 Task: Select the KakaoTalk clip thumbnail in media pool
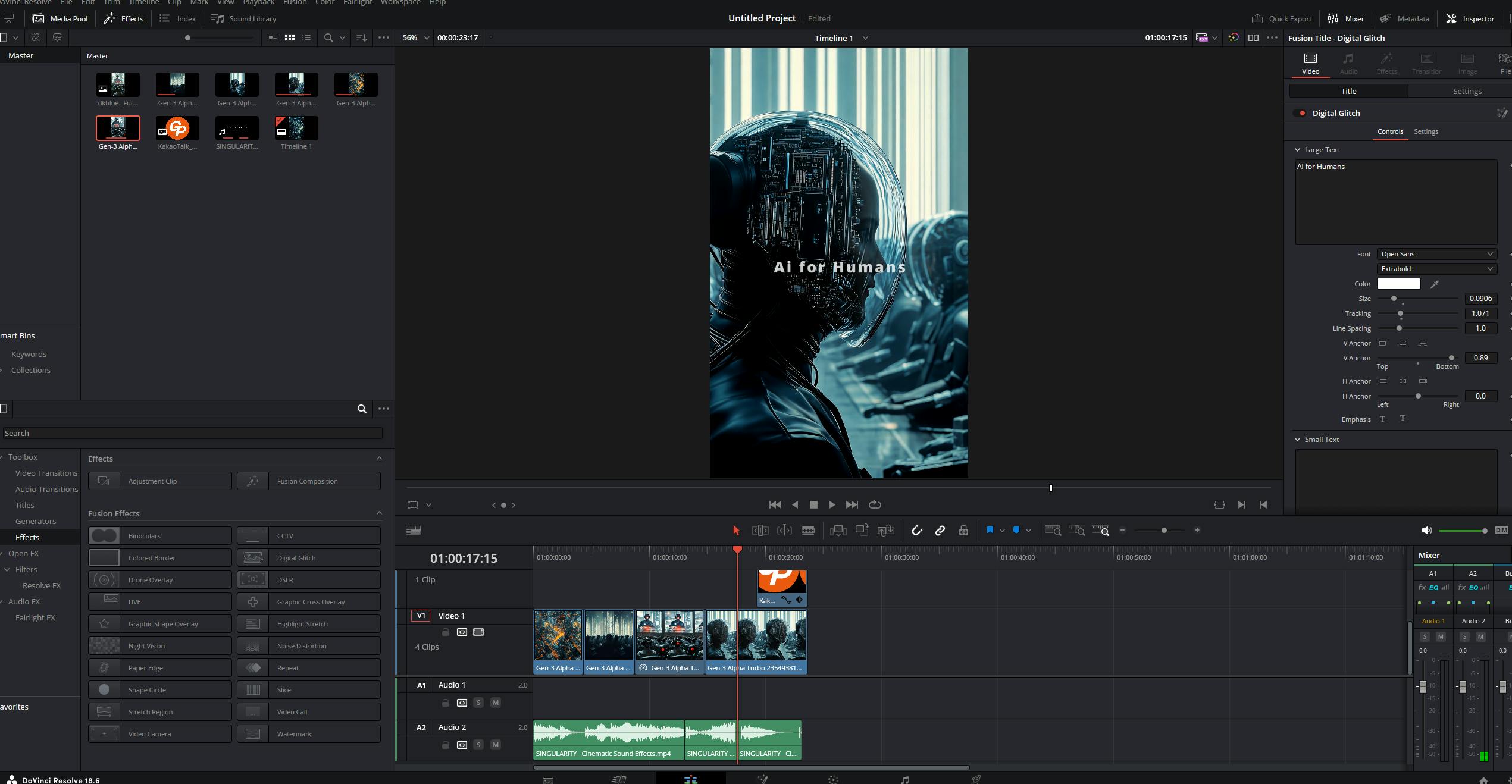click(177, 128)
